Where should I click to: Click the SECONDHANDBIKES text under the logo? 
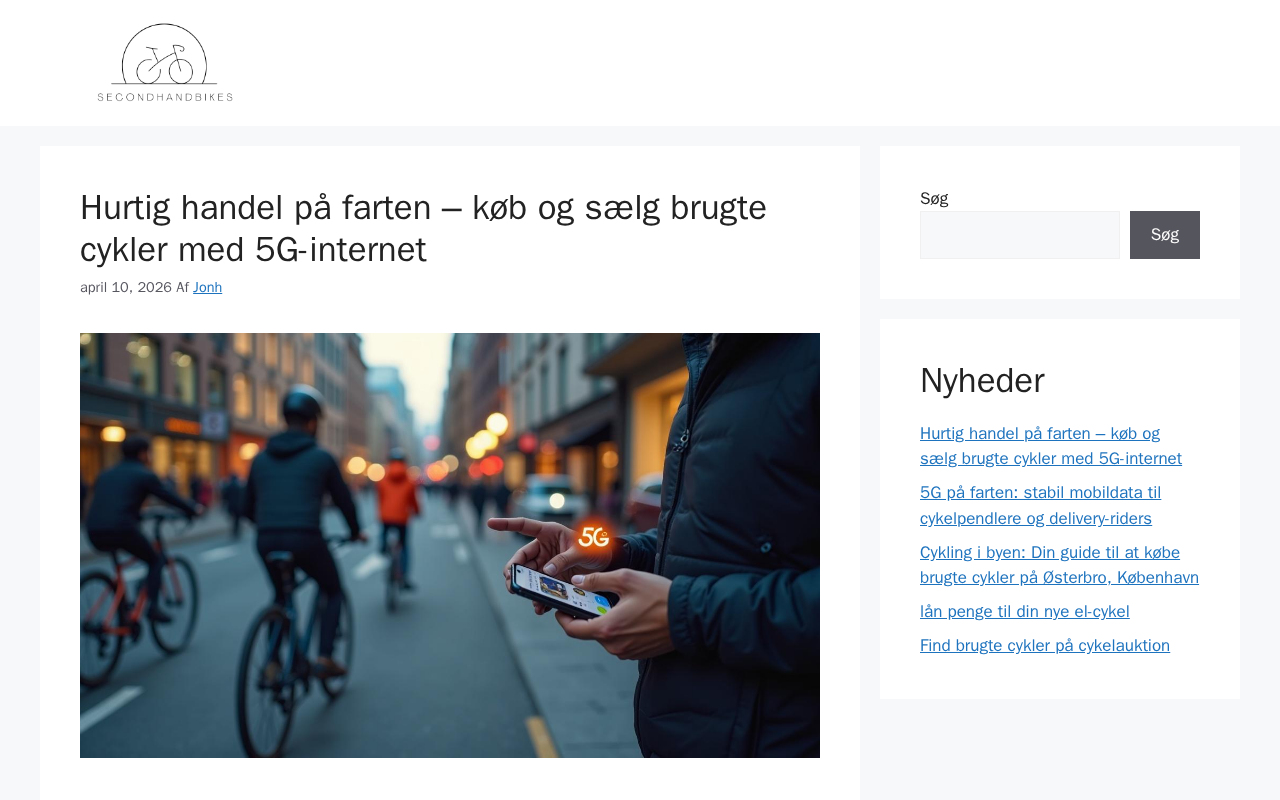165,97
